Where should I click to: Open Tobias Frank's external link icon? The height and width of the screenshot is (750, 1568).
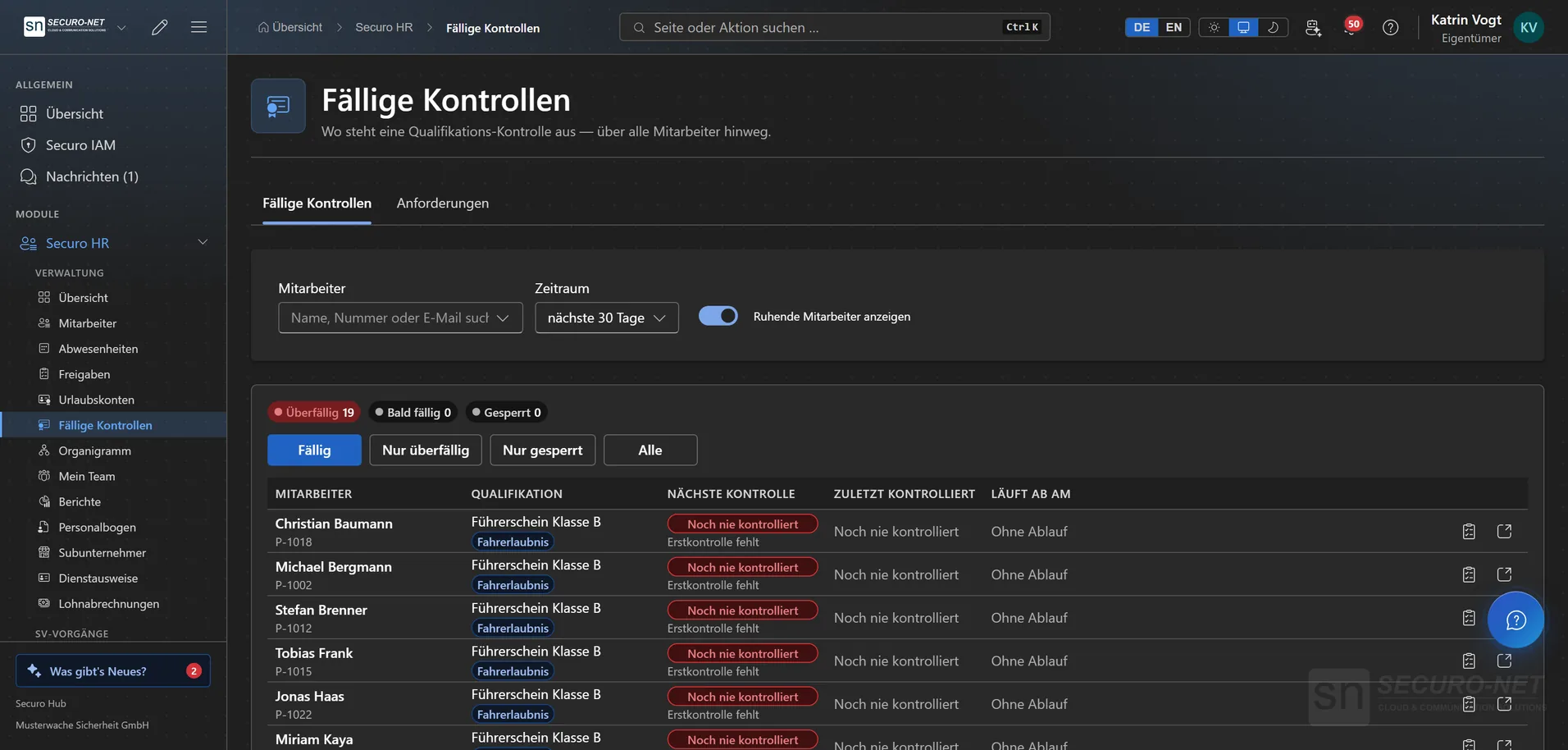pyautogui.click(x=1504, y=661)
